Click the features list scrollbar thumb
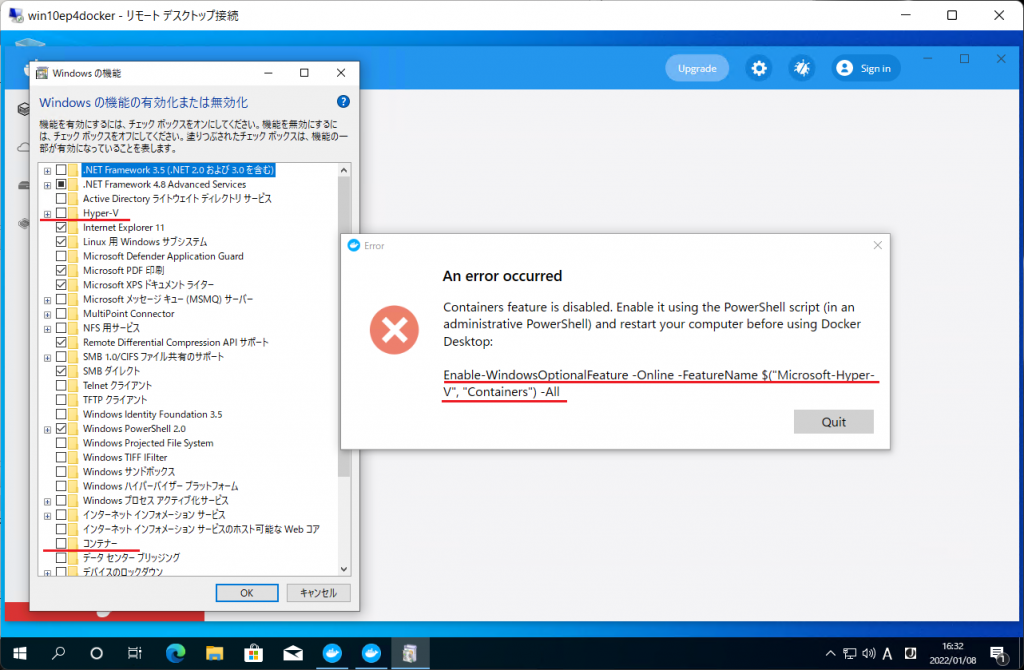Image resolution: width=1024 pixels, height=670 pixels. point(344,327)
